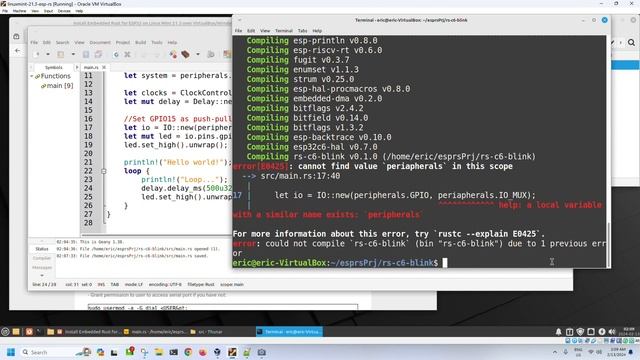This screenshot has width=640, height=360.
Task: Open the terminal icon on Windows taskbar
Action: pyautogui.click(x=173, y=352)
